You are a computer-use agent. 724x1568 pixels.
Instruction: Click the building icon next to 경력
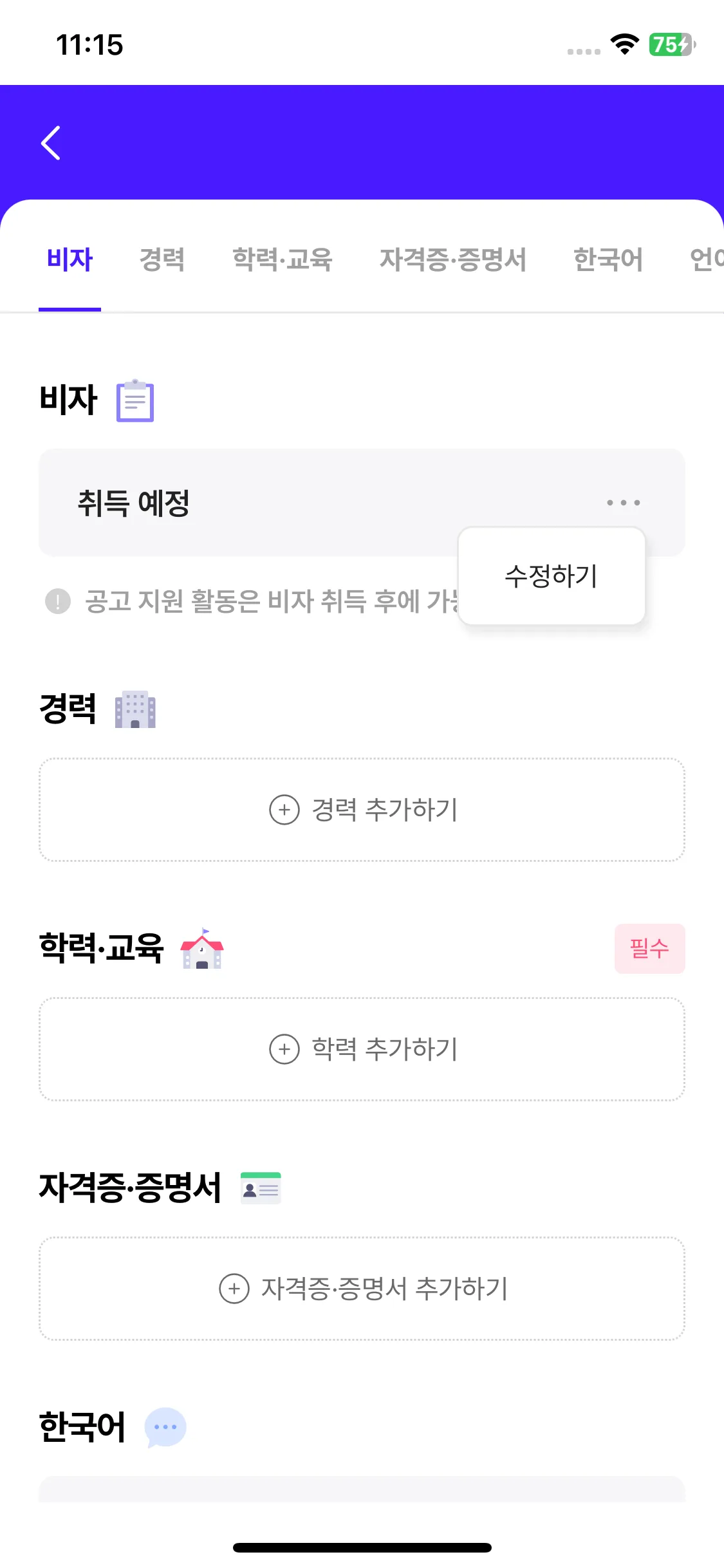tap(135, 709)
